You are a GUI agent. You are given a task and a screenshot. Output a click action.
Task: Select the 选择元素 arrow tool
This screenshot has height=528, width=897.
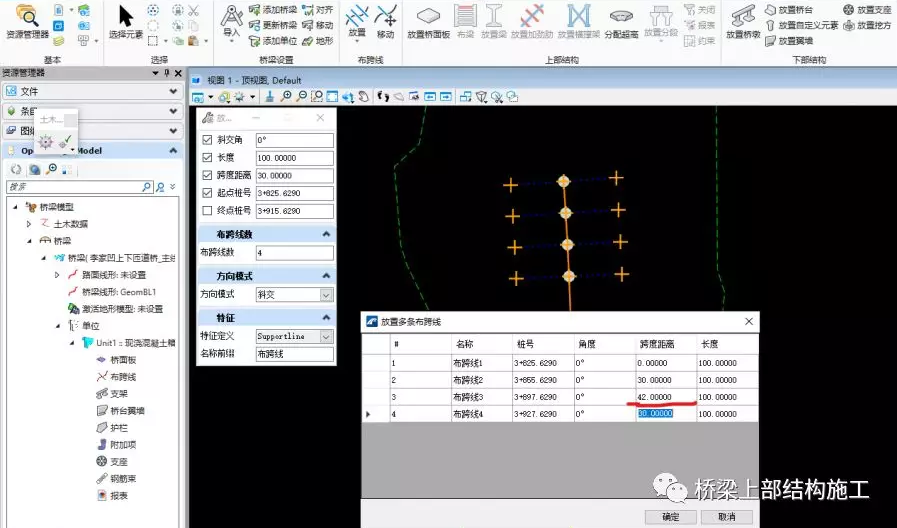tap(126, 22)
